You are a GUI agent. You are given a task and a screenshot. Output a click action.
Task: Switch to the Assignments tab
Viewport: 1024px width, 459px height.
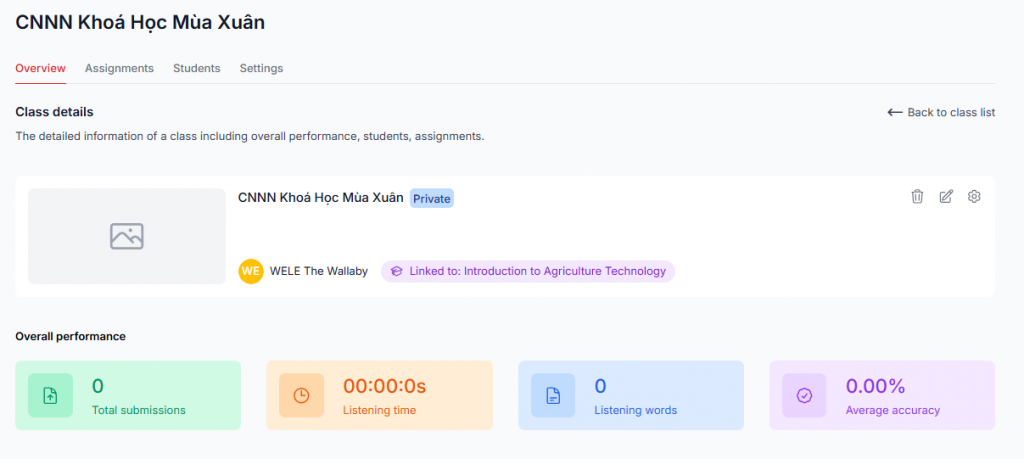click(x=119, y=68)
